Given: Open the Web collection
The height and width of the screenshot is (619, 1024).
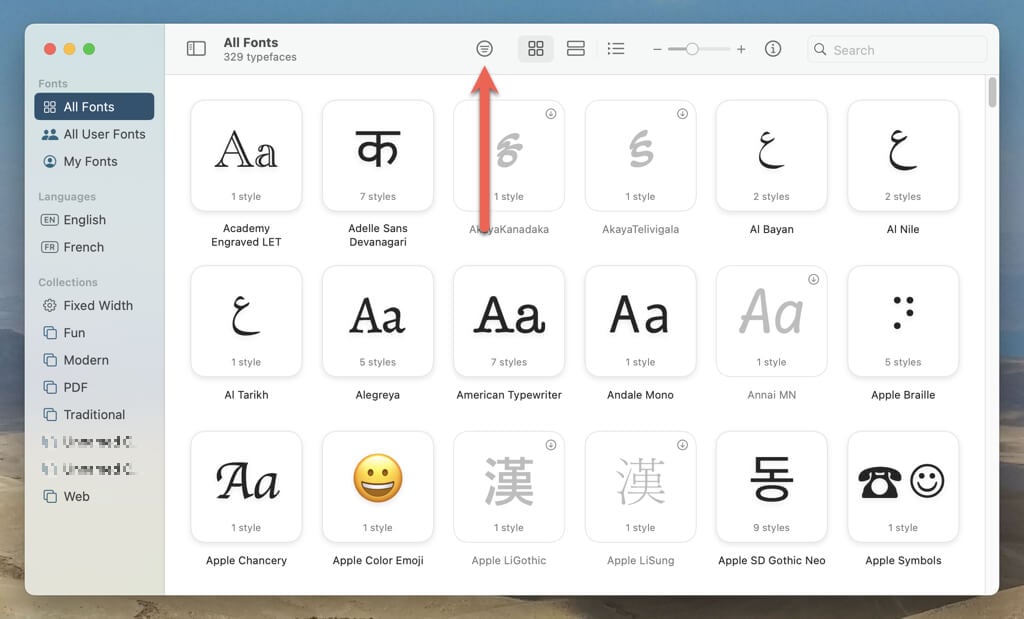Looking at the screenshot, I should click(94, 497).
